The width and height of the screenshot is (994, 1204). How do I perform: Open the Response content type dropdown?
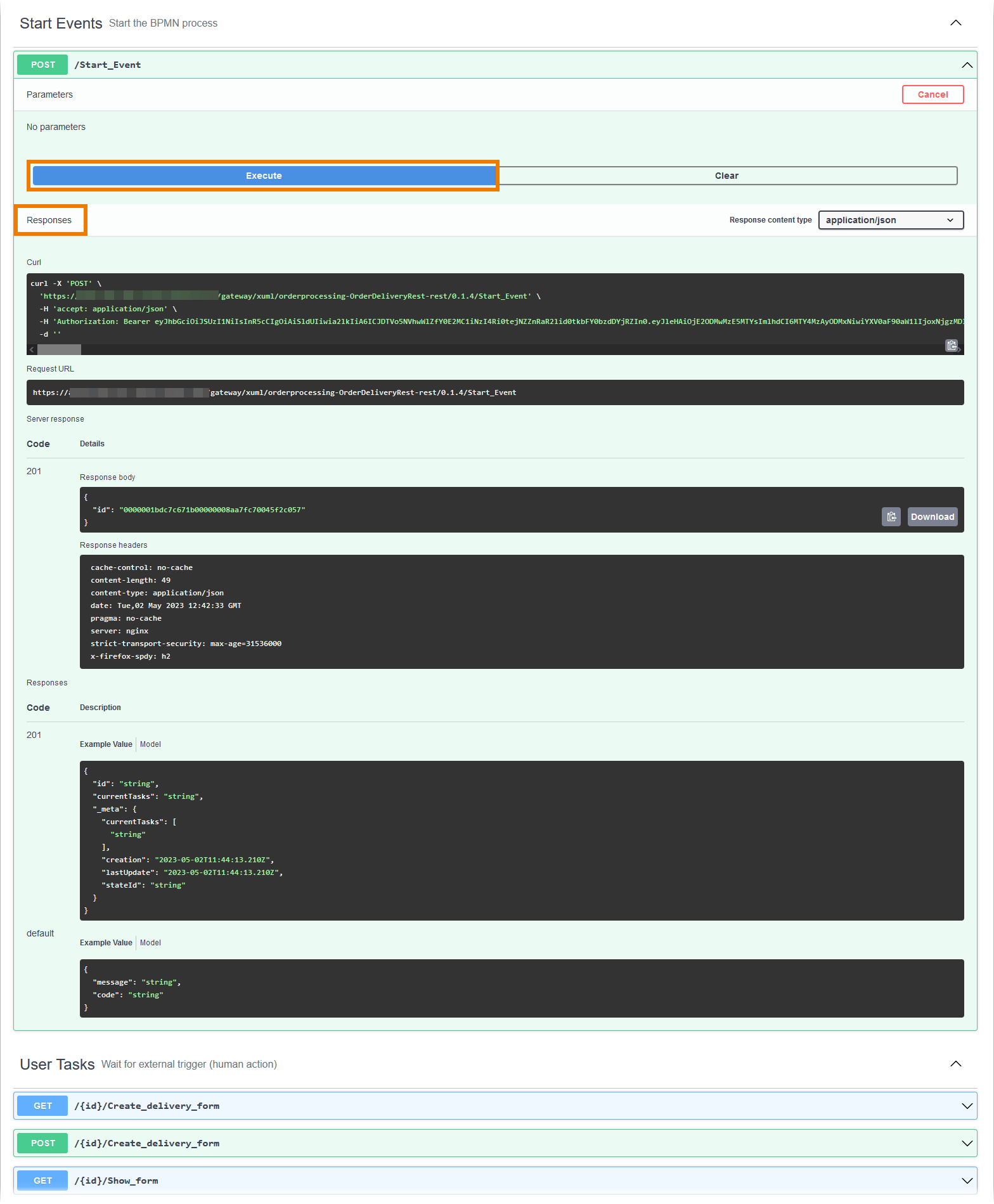tap(891, 220)
